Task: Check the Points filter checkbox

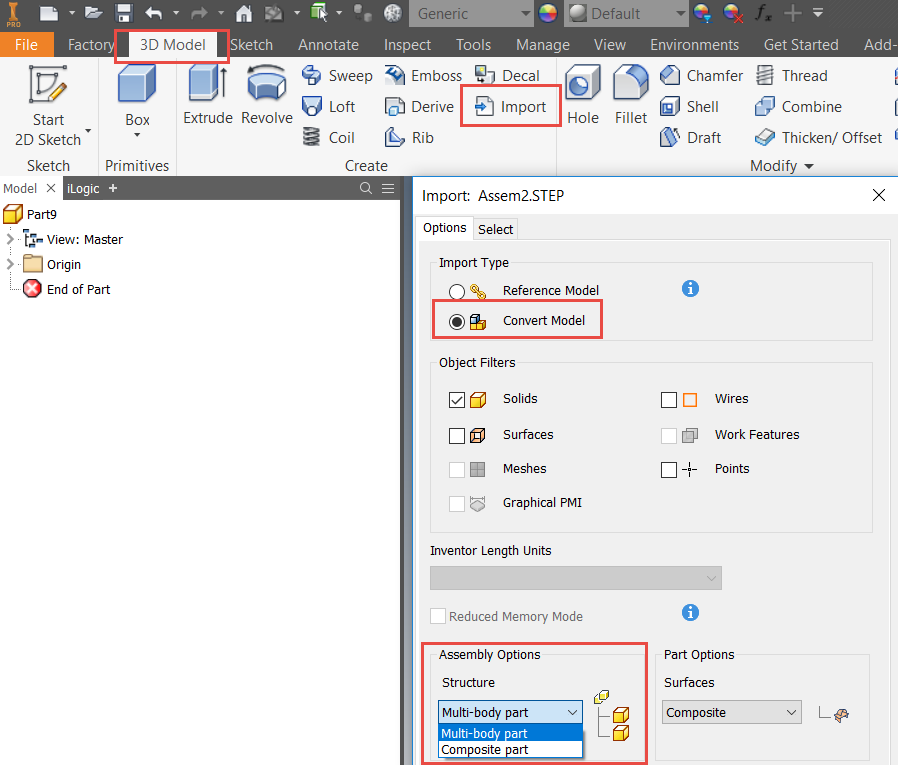Action: 668,470
